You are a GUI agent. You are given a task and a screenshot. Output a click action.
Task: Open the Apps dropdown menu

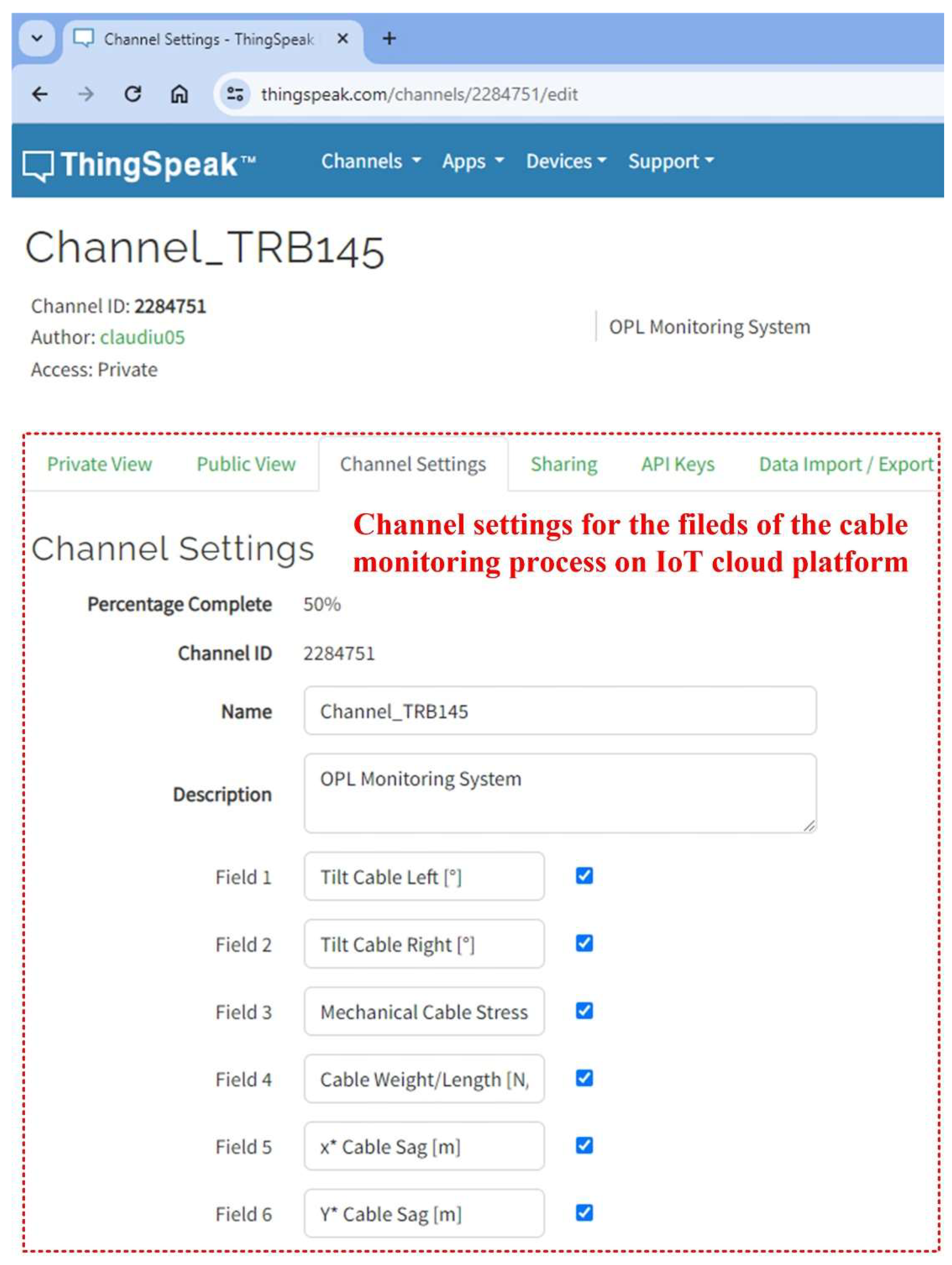coord(473,161)
